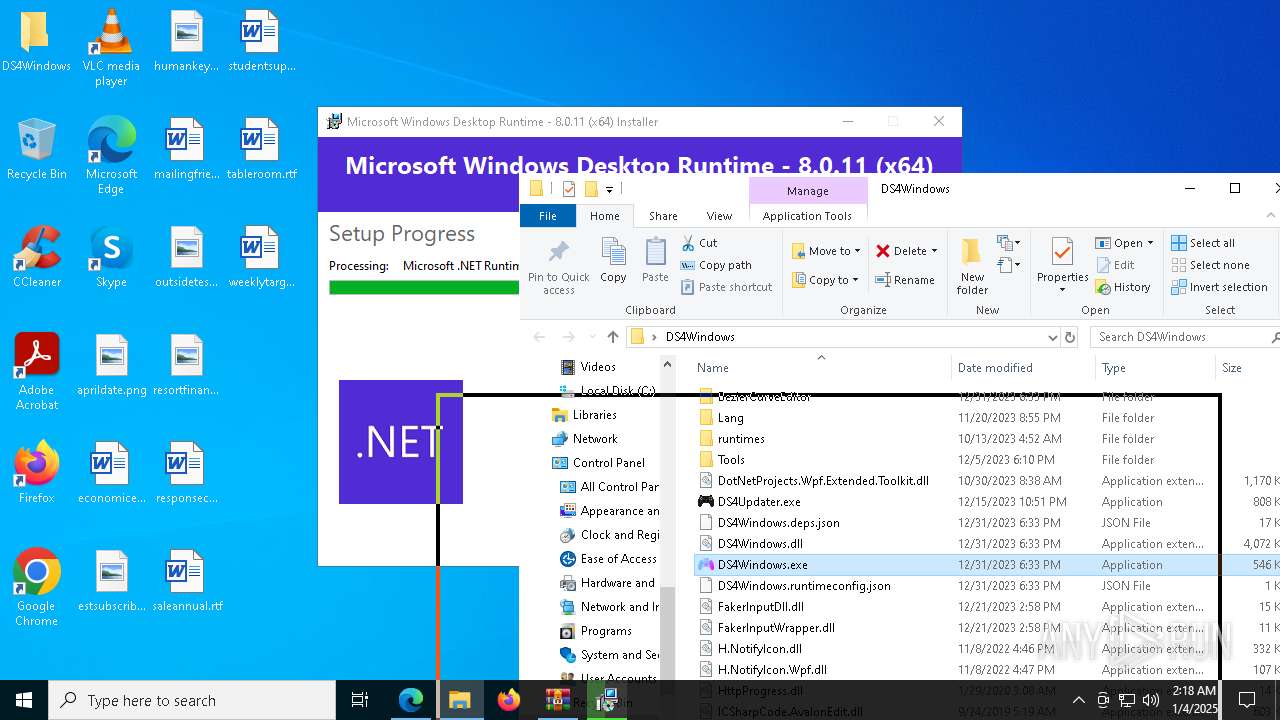1280x720 pixels.
Task: Go up one folder level arrow
Action: pyautogui.click(x=613, y=337)
